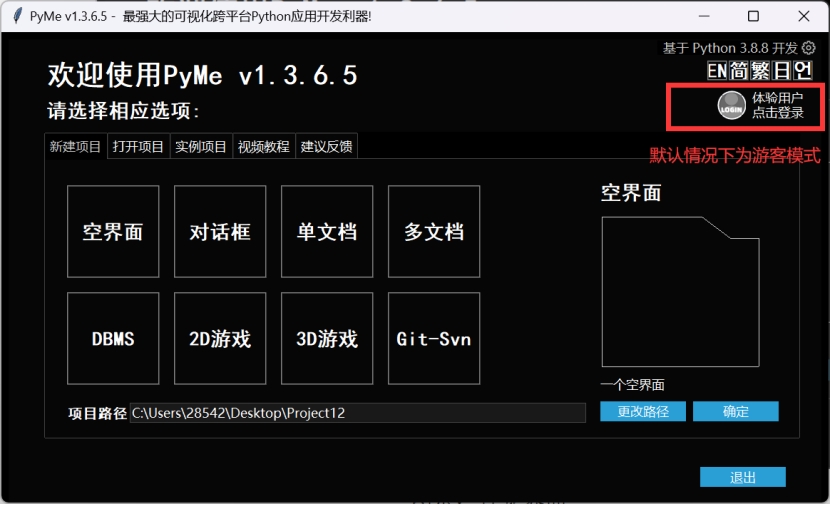830x505 pixels.
Task: Select the 3D游戏 project template
Action: point(327,338)
